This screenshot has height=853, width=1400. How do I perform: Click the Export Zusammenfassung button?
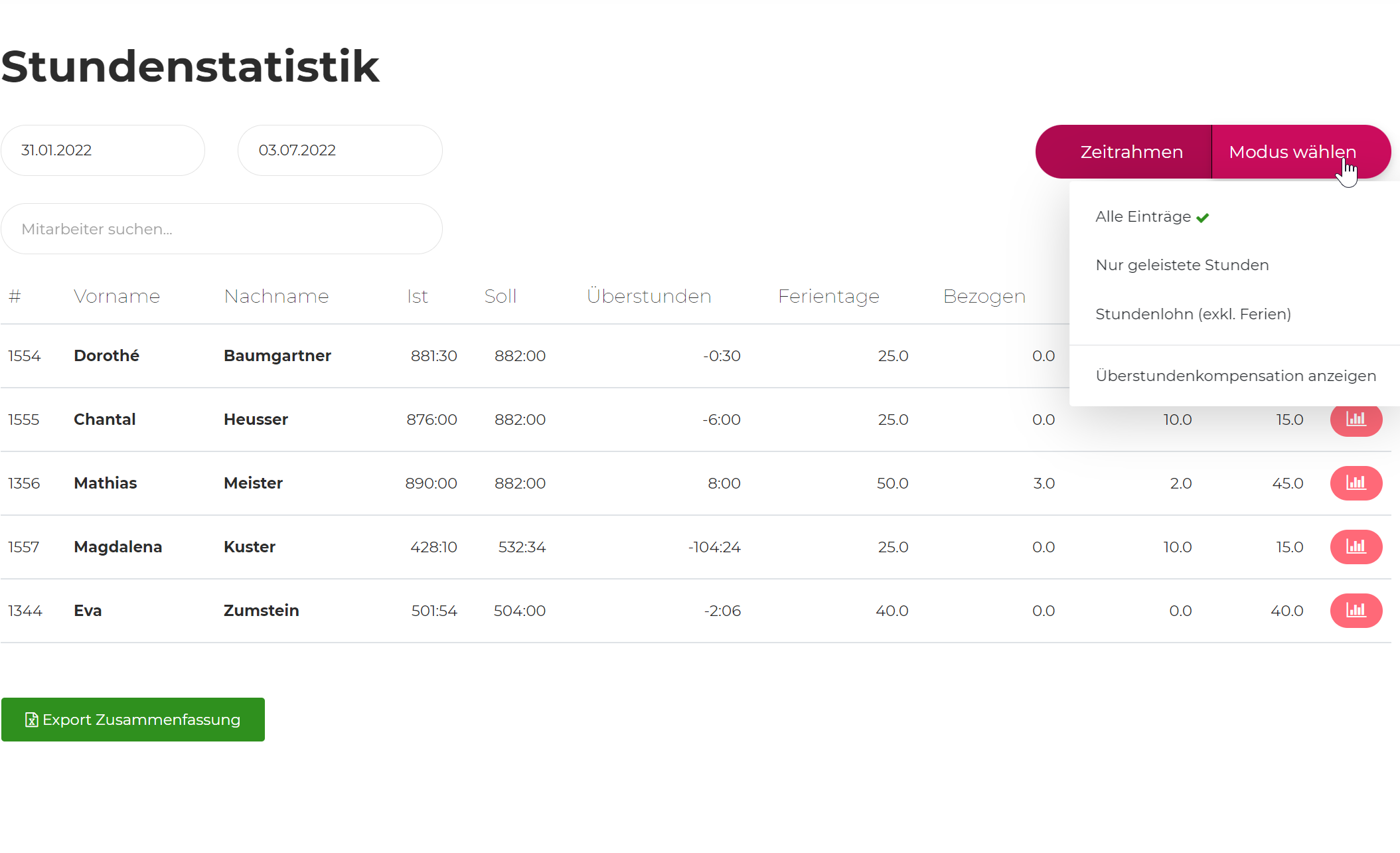point(133,720)
